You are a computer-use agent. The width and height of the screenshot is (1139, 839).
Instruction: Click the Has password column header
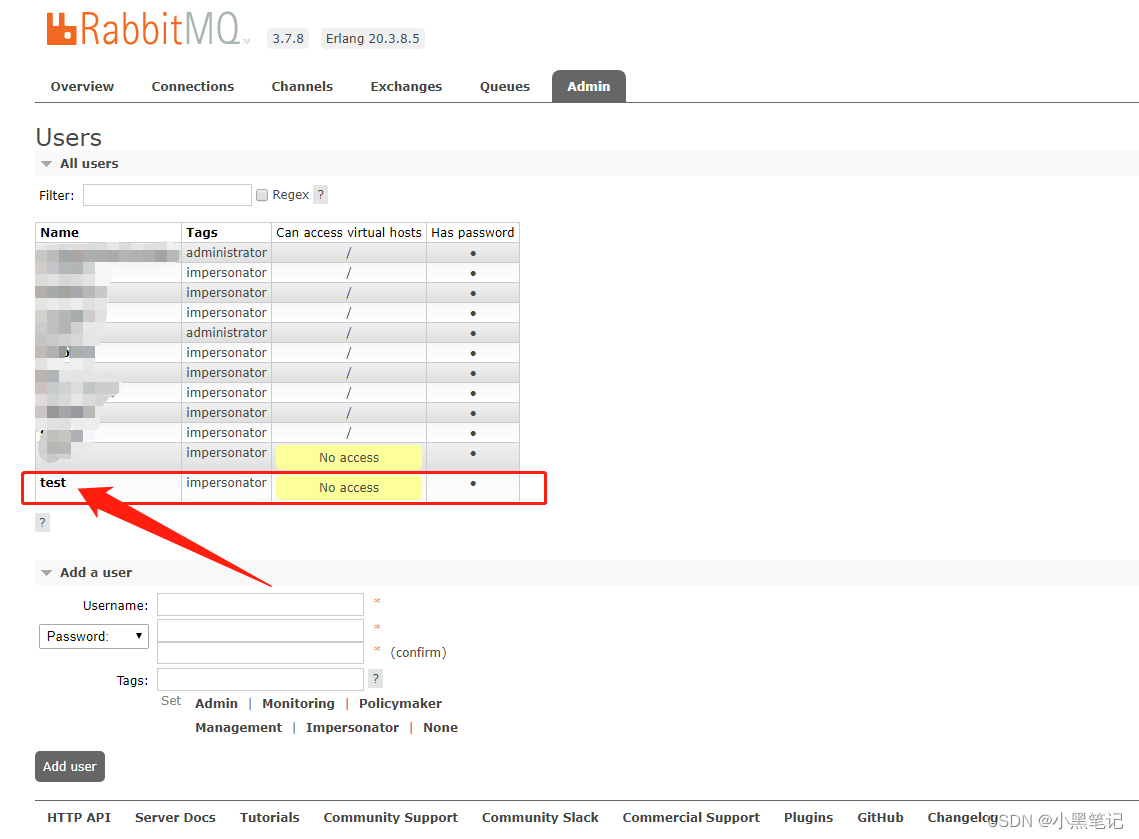pyautogui.click(x=473, y=232)
